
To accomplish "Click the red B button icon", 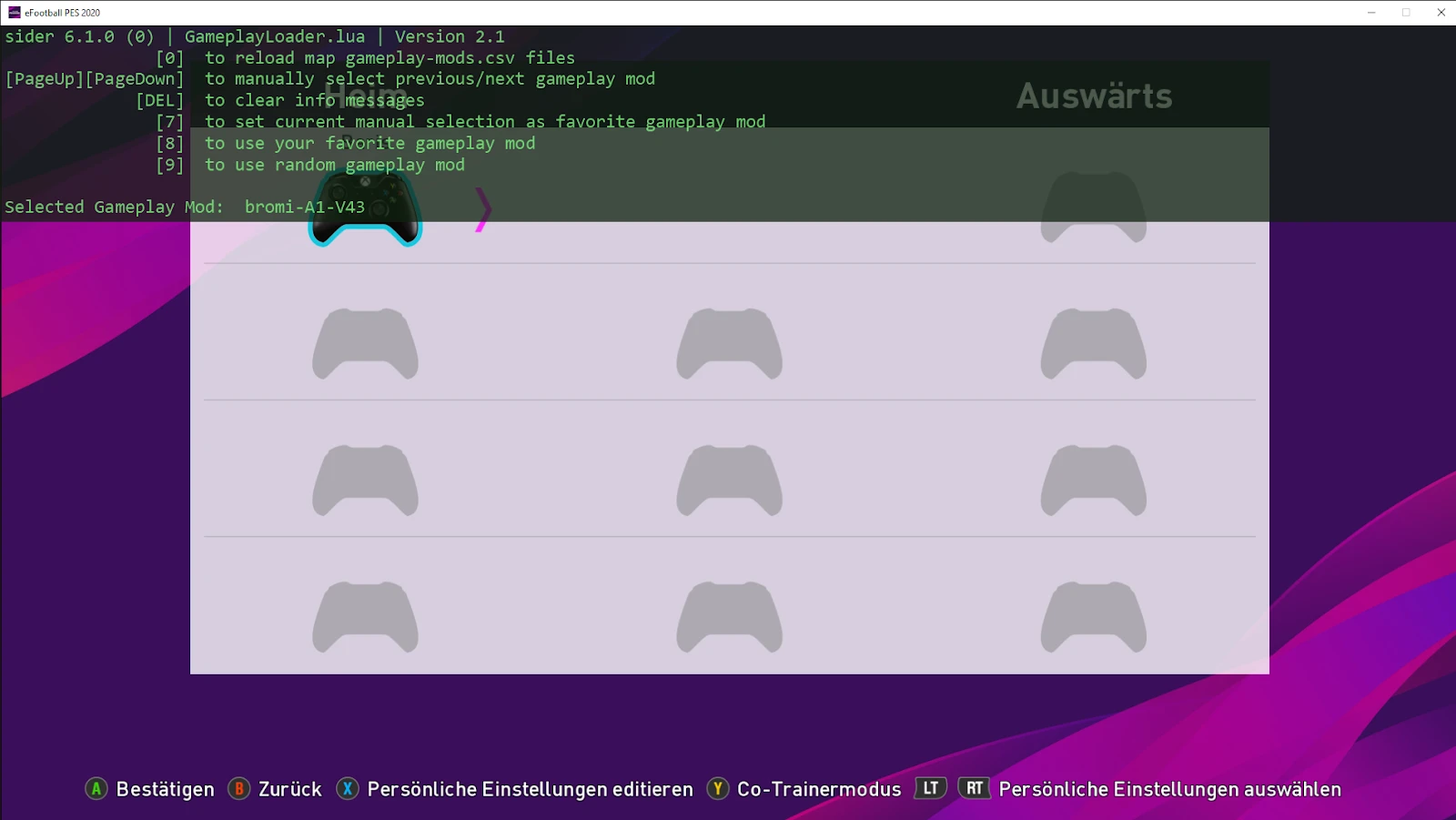I will click(x=239, y=789).
